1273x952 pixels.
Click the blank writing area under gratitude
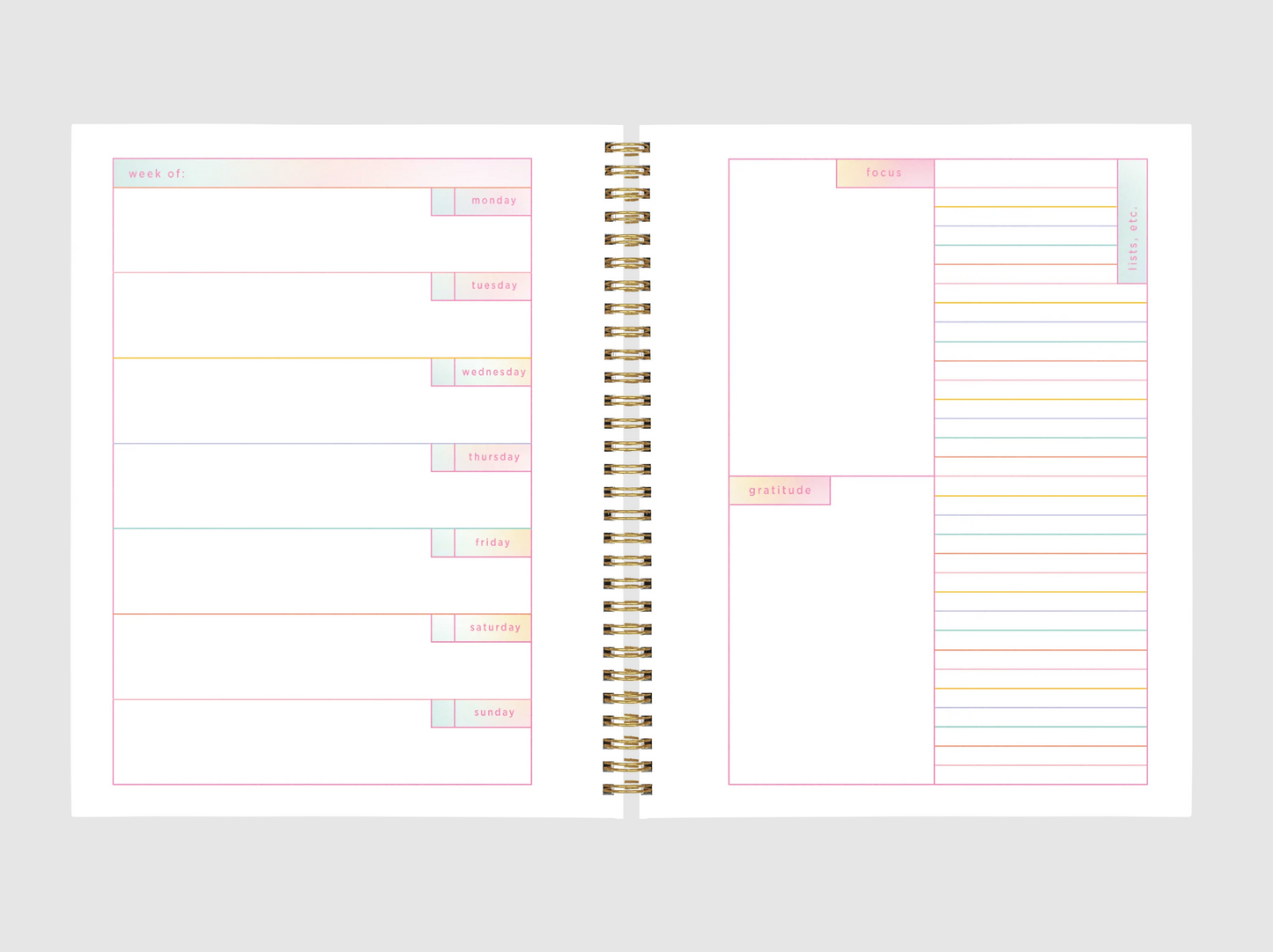pyautogui.click(x=831, y=643)
